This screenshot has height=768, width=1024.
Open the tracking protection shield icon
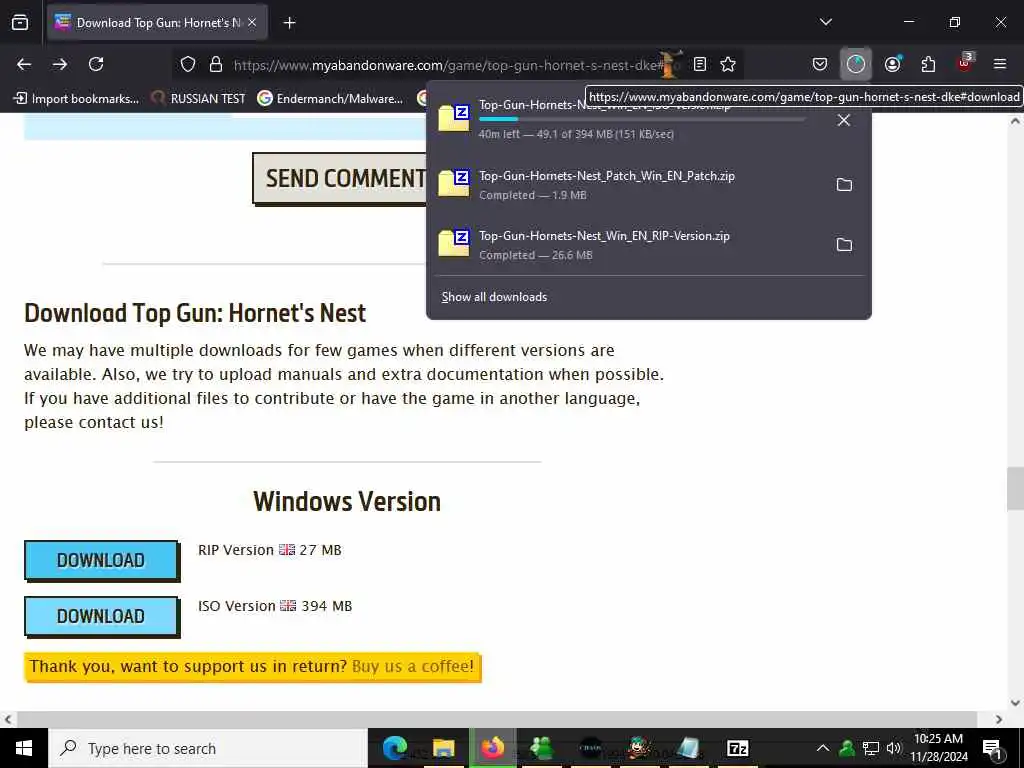pyautogui.click(x=188, y=64)
